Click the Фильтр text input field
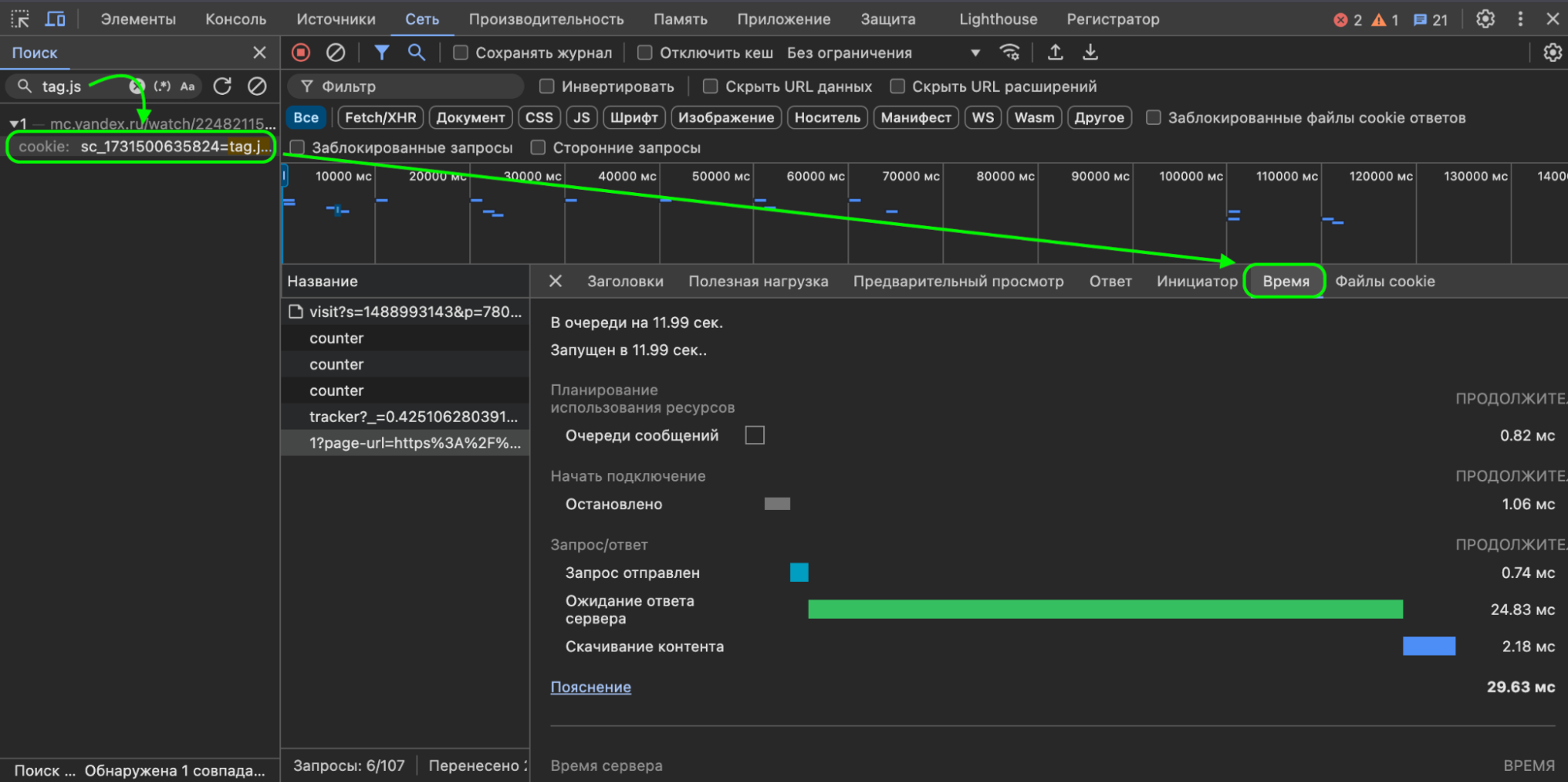The height and width of the screenshot is (782, 1568). tap(416, 86)
